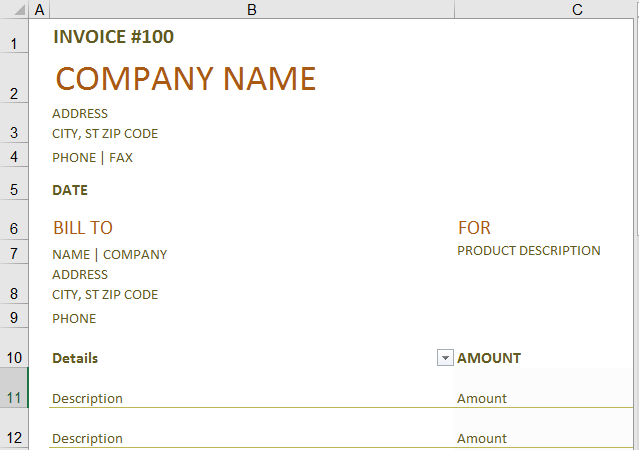Select the DATE cell
Screen dimensions: 639x450
[x=70, y=190]
